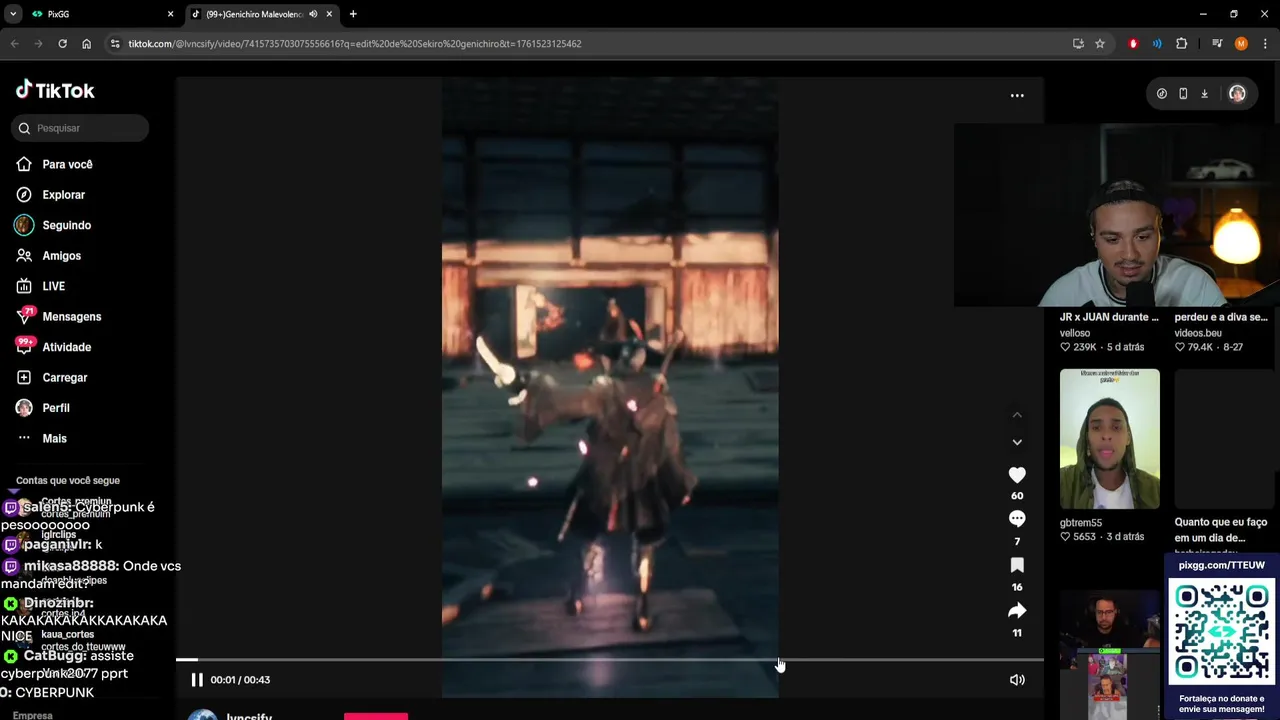
Task: Switch to the PixGG browser tab
Action: 98,14
